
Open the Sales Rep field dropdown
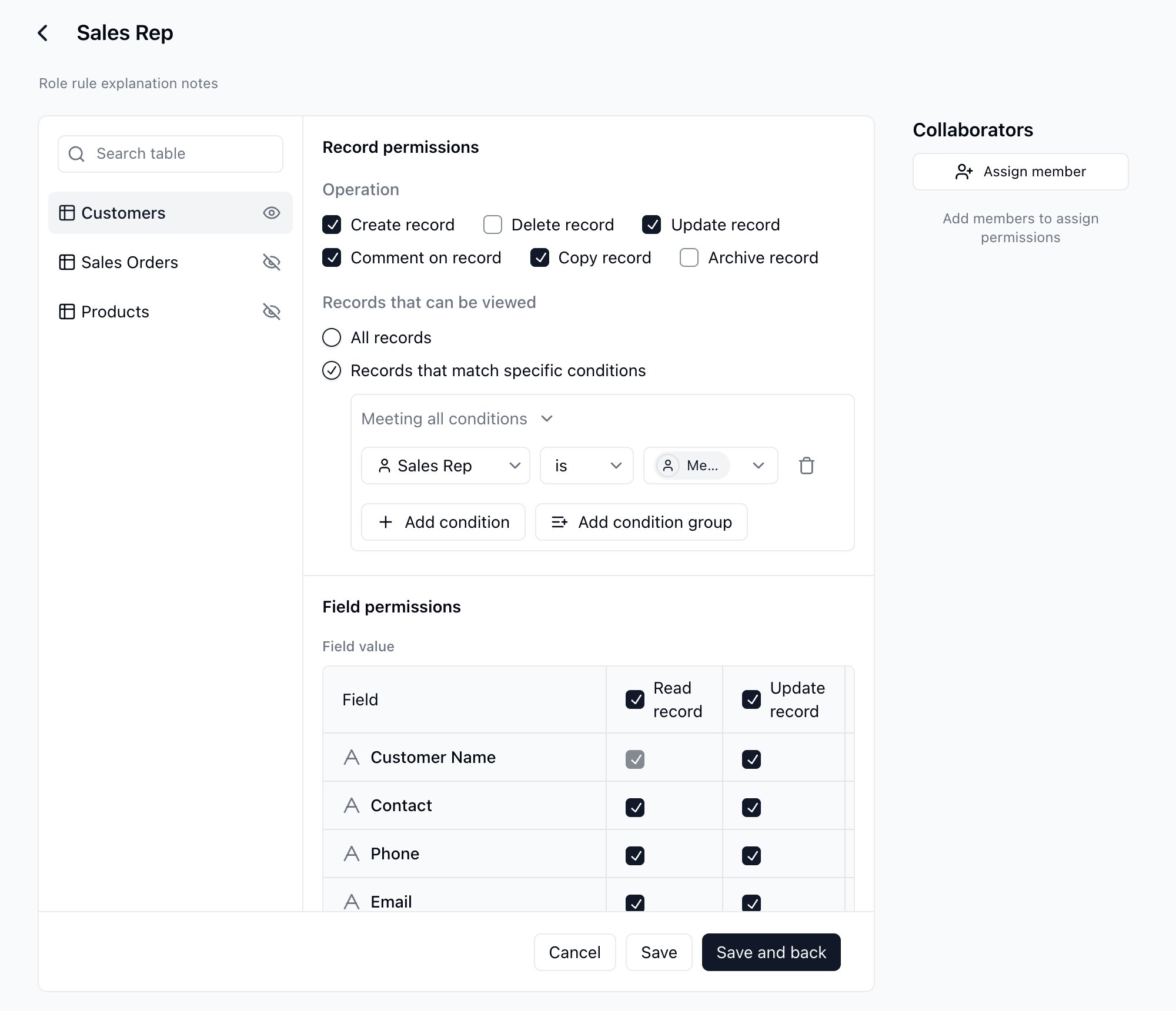[x=446, y=466]
